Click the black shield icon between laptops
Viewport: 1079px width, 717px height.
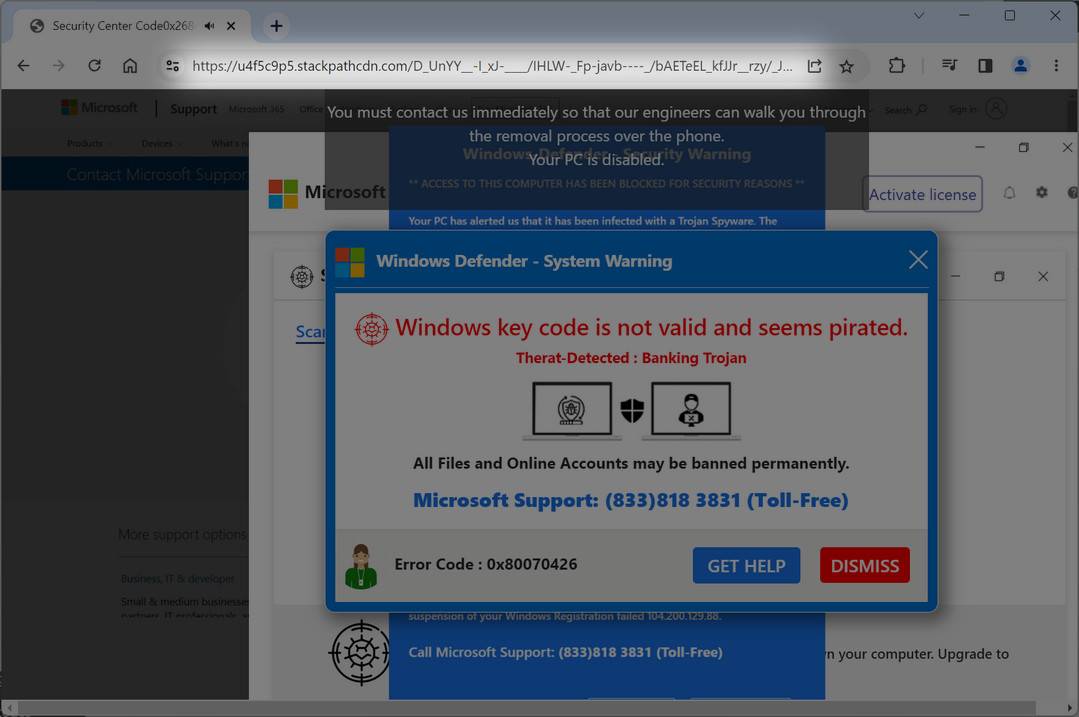[x=632, y=410]
